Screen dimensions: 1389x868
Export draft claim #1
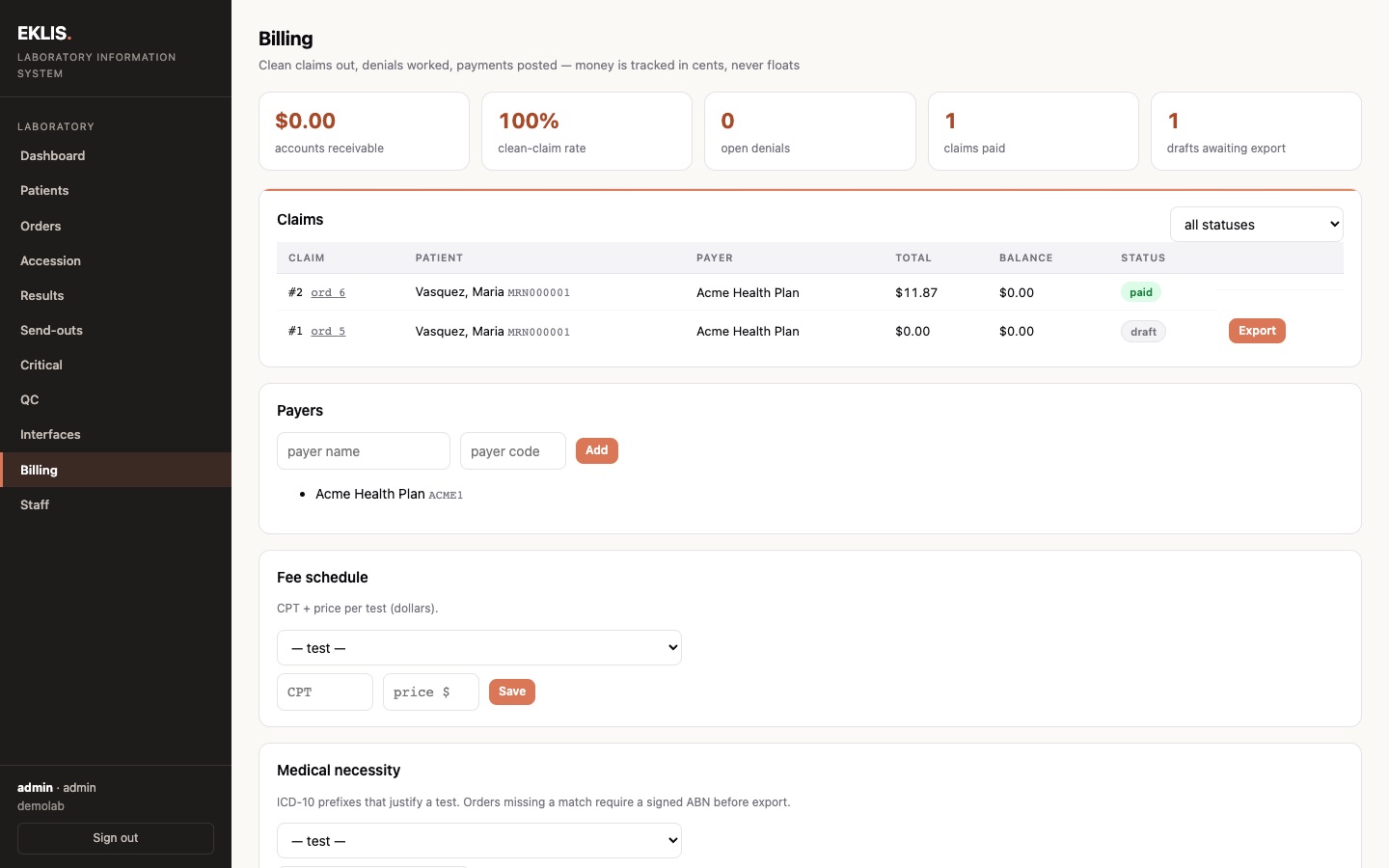[1257, 331]
